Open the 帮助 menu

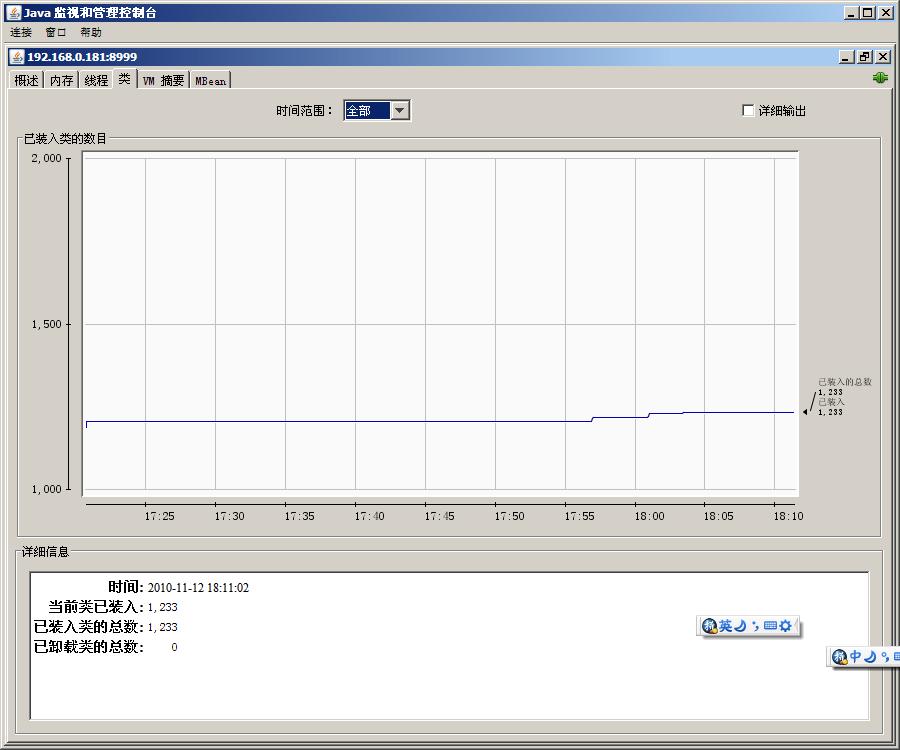[x=91, y=32]
